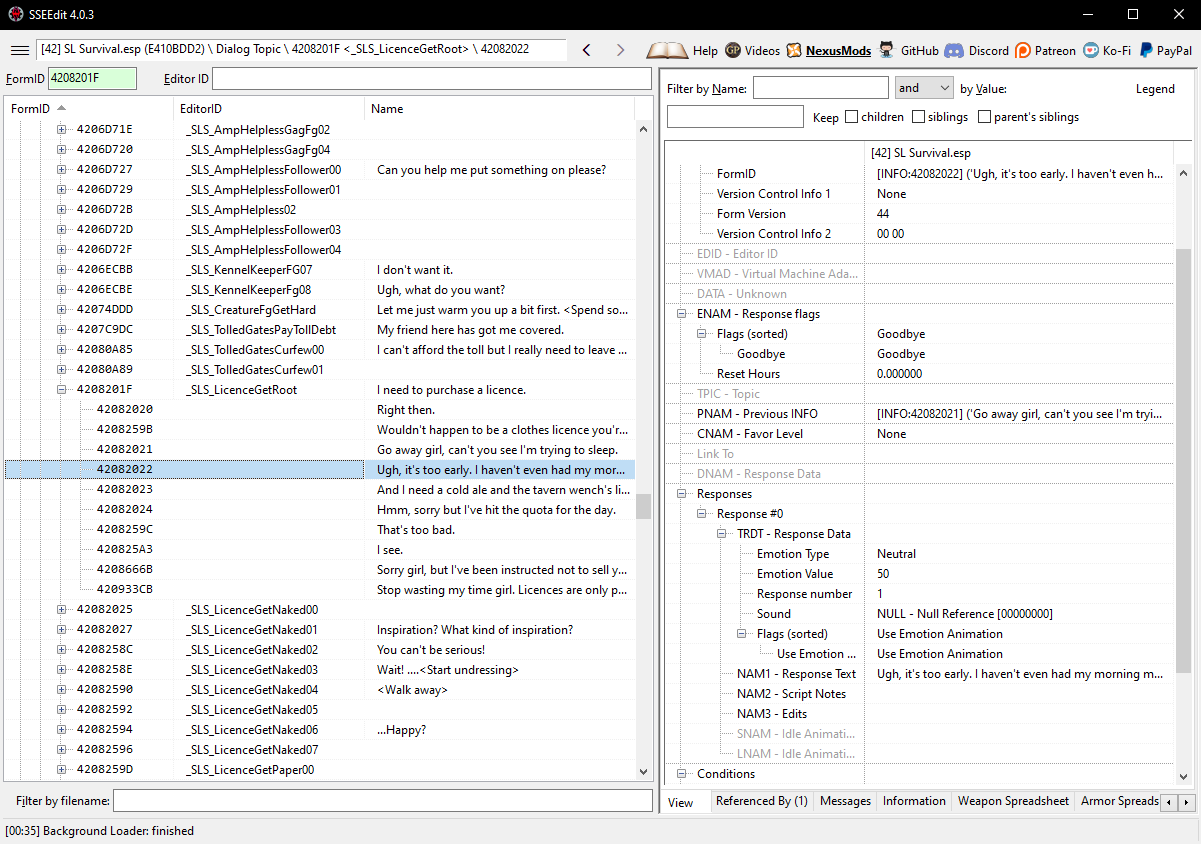Image resolution: width=1201 pixels, height=844 pixels.
Task: Expand the 4206D727 tree node
Action: (x=61, y=170)
